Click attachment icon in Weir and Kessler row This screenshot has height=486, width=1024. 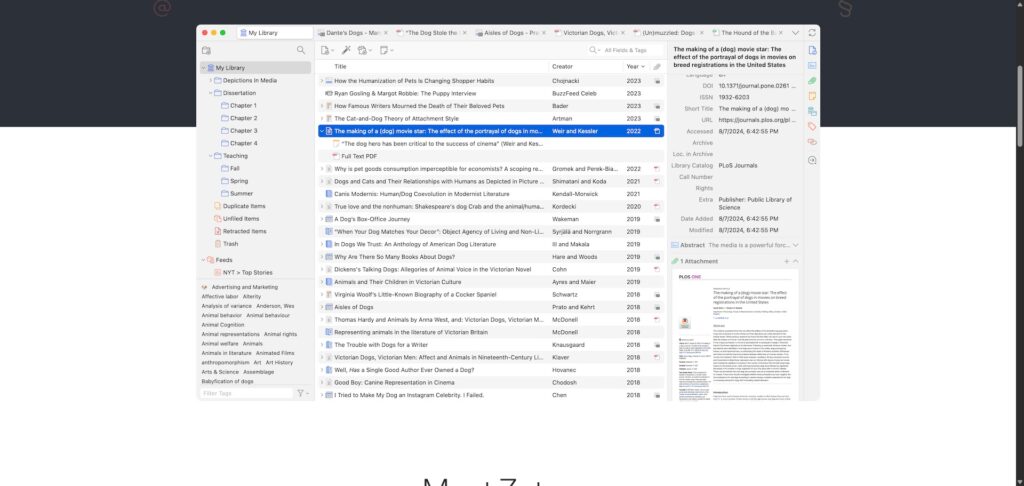[657, 131]
